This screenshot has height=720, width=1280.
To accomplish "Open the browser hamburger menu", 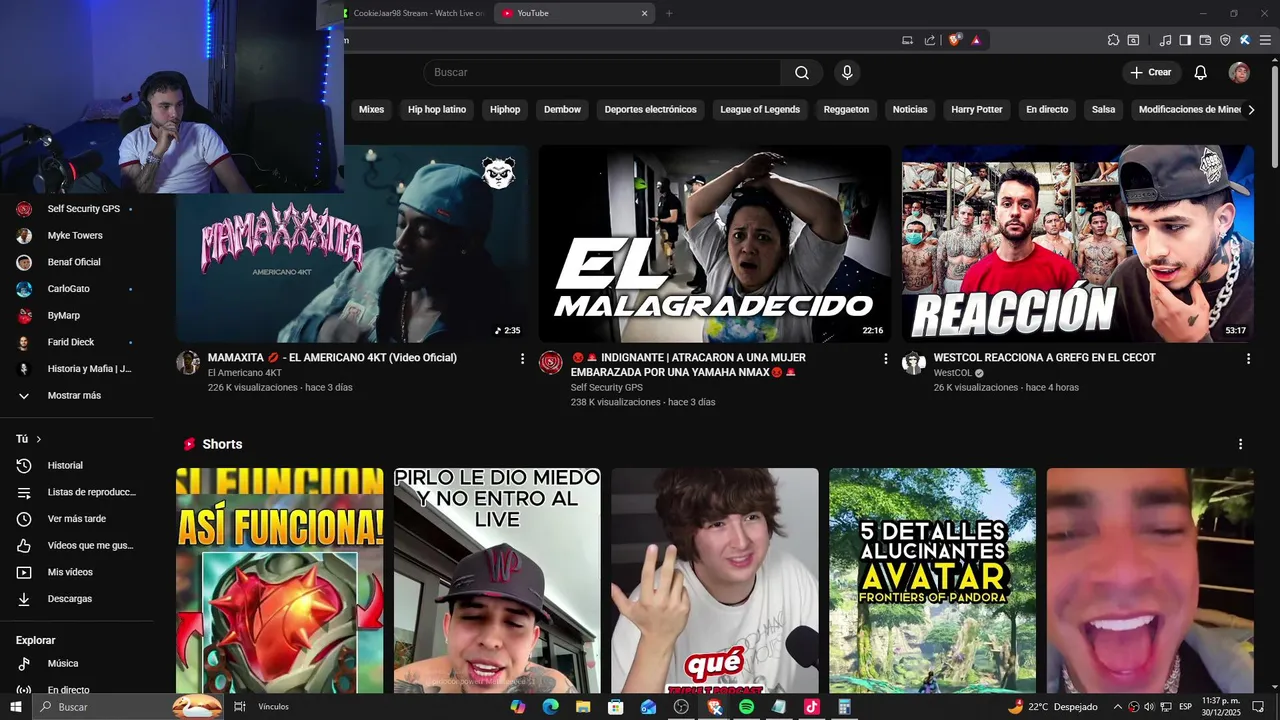I will [1263, 40].
